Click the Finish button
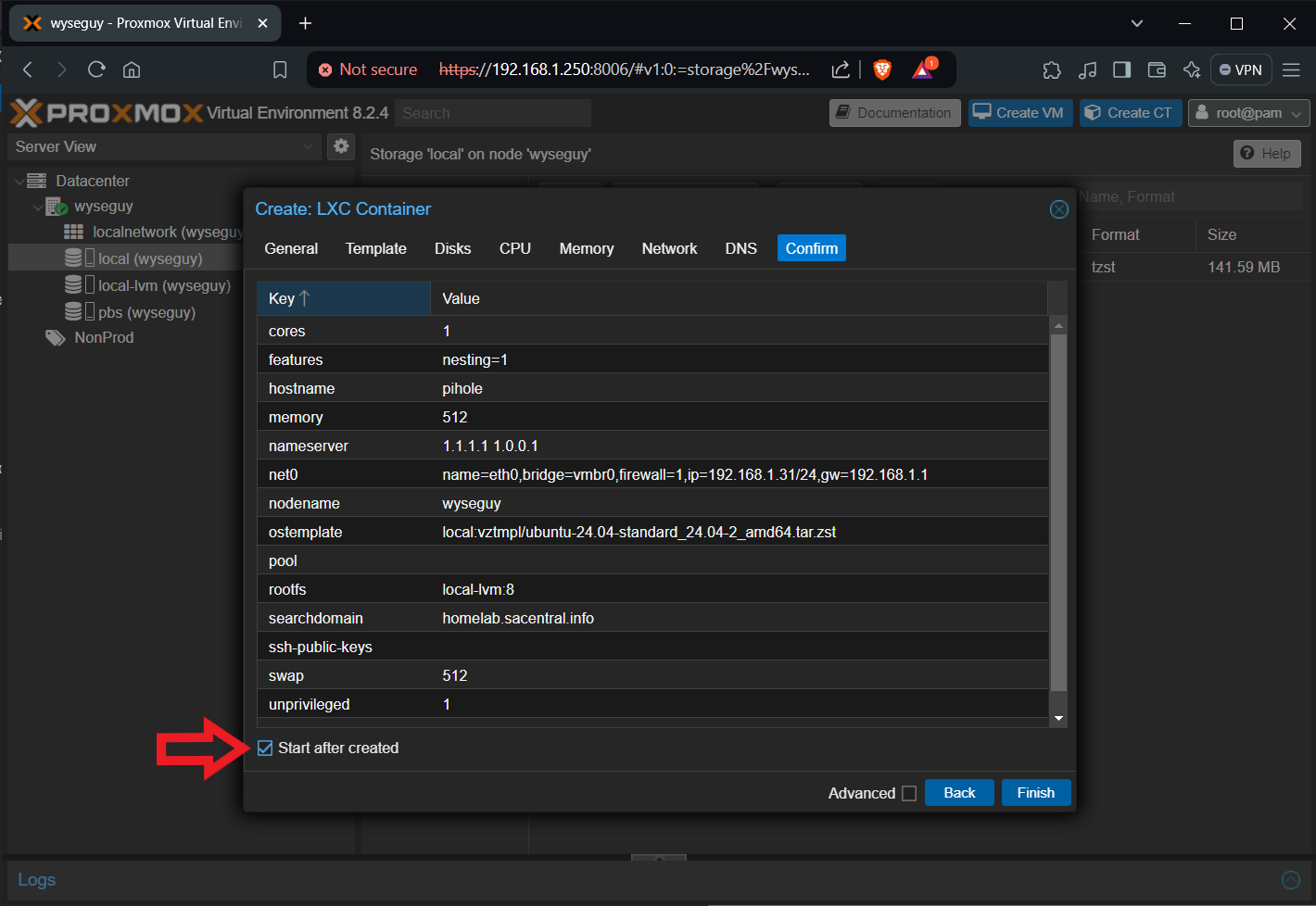This screenshot has width=1316, height=906. 1036,793
